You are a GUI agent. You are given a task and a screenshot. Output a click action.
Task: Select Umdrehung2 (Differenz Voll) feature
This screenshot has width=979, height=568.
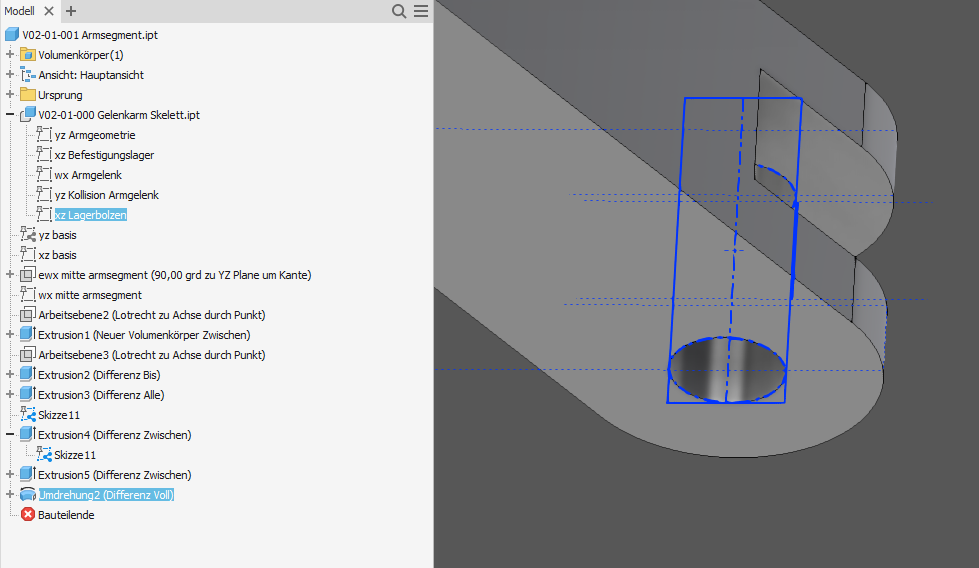click(106, 494)
